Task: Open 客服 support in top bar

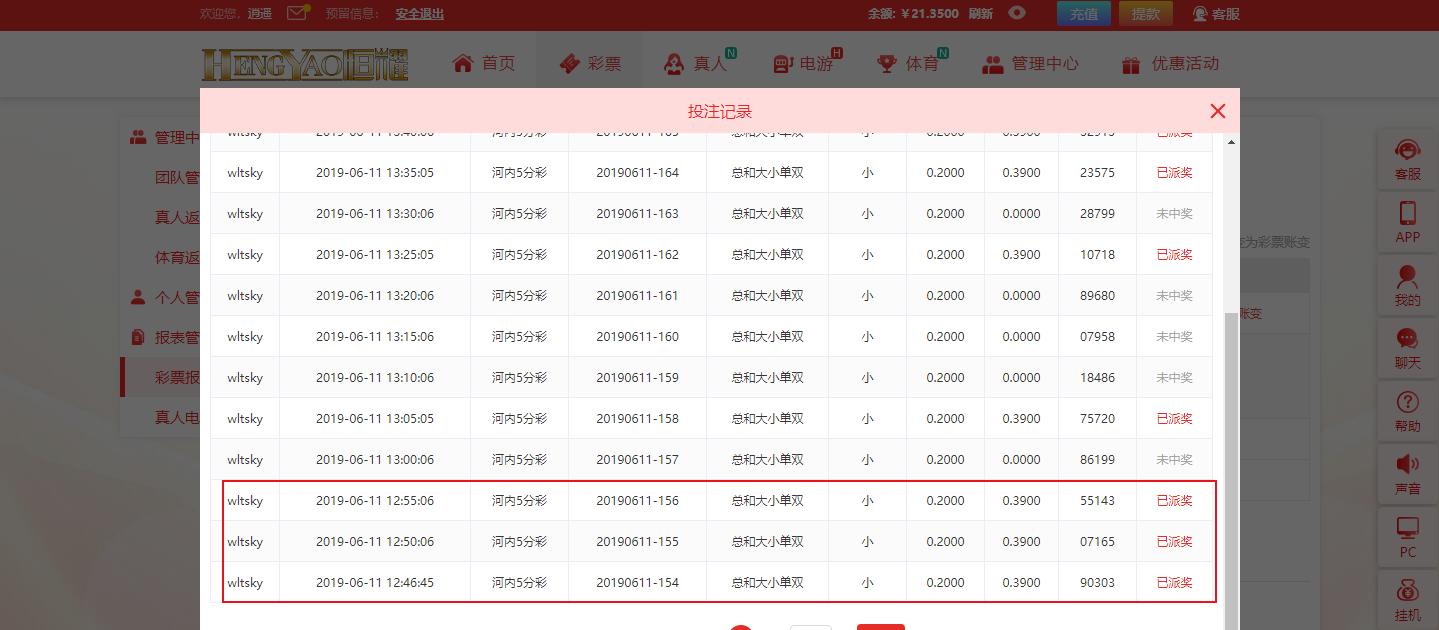Action: coord(1216,14)
